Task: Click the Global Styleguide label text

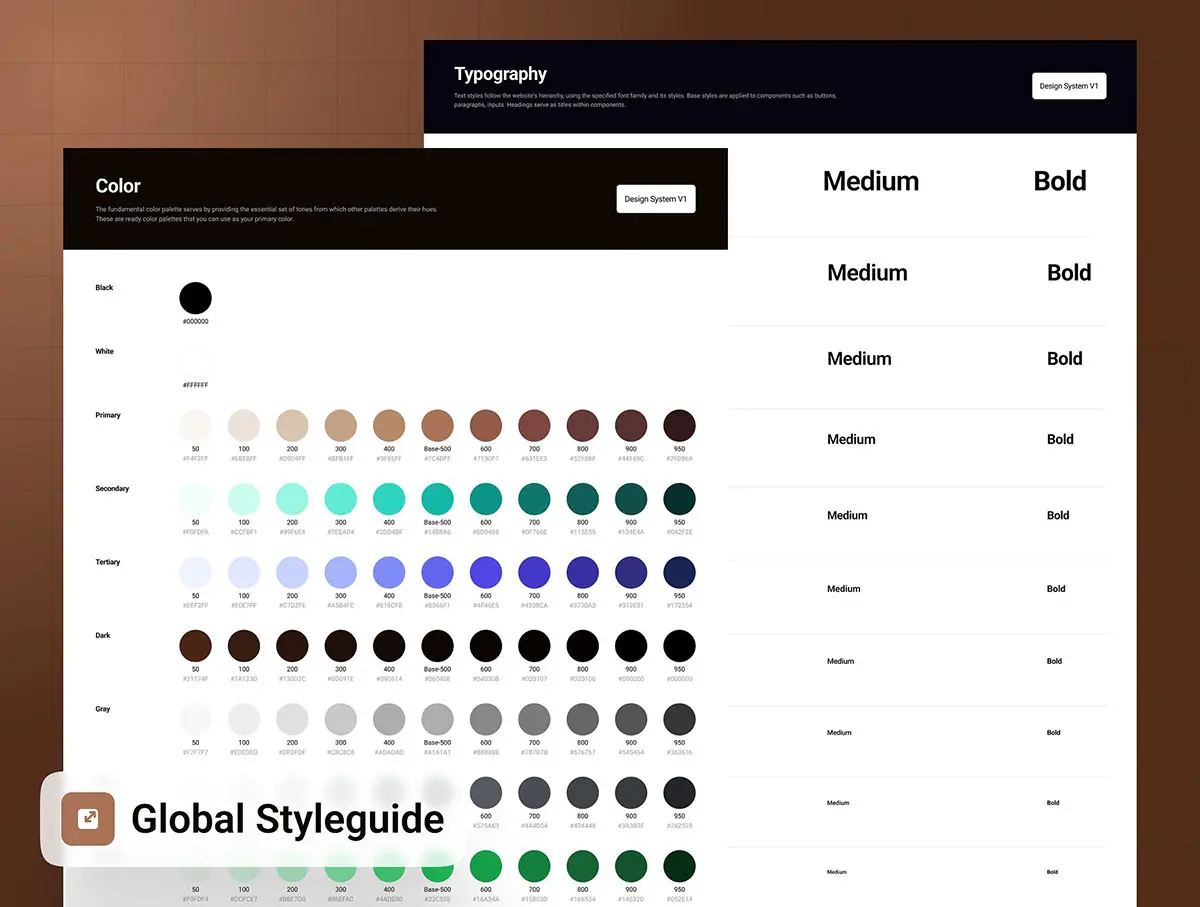Action: (287, 819)
